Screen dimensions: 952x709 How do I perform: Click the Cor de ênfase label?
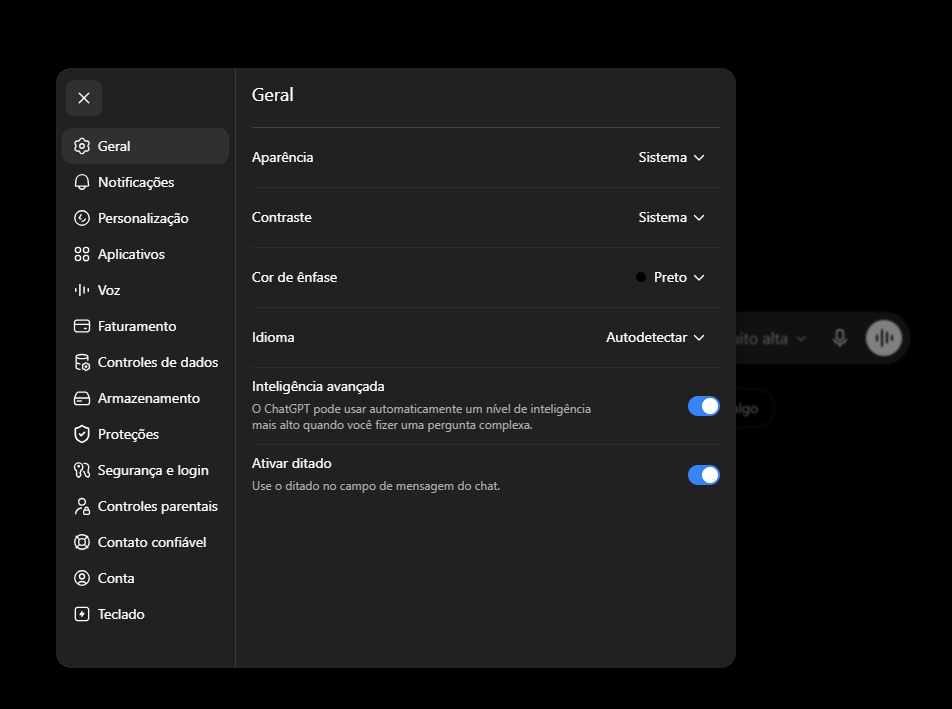(x=294, y=277)
